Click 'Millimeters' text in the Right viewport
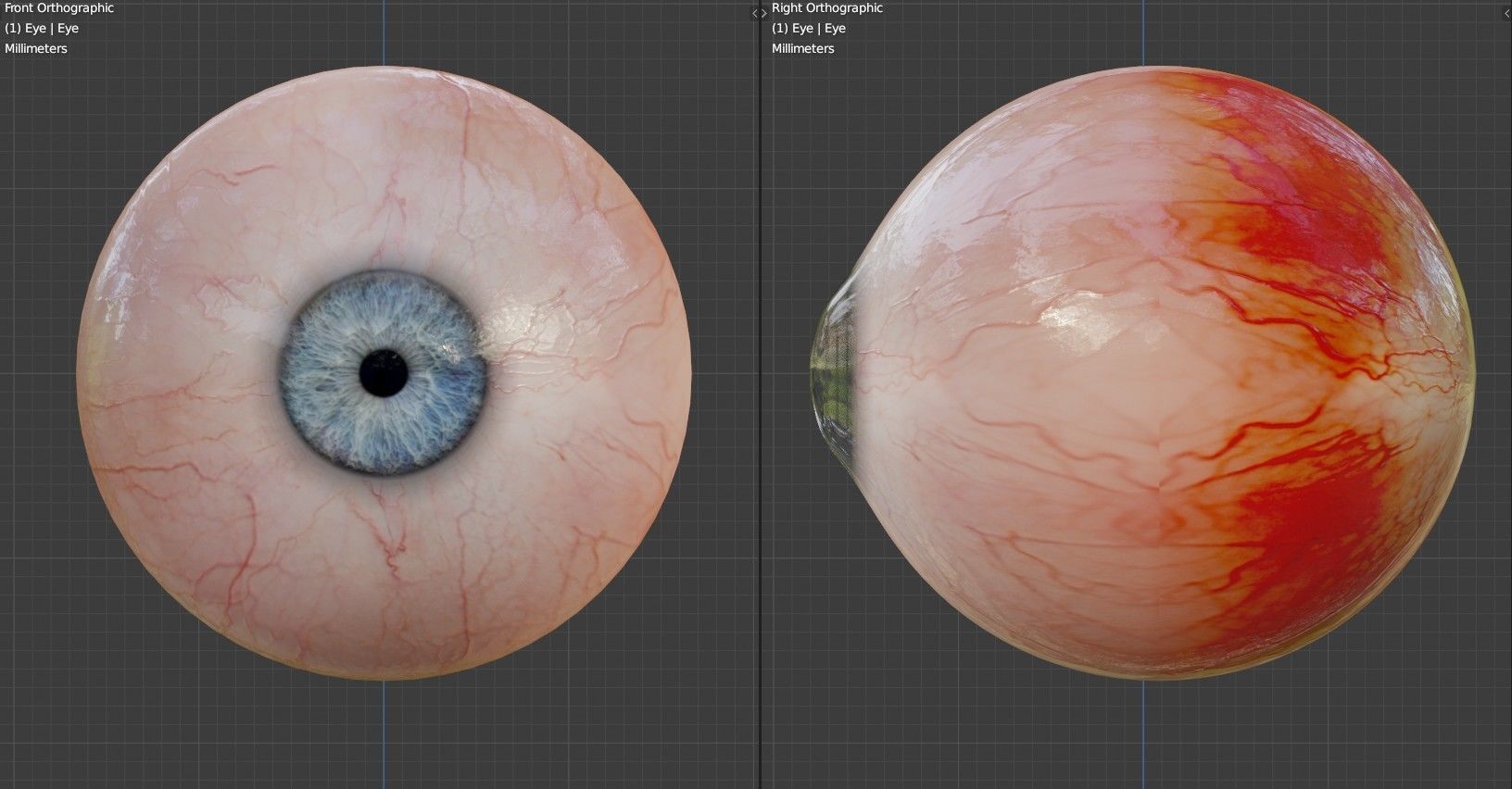The width and height of the screenshot is (1512, 789). (x=803, y=48)
